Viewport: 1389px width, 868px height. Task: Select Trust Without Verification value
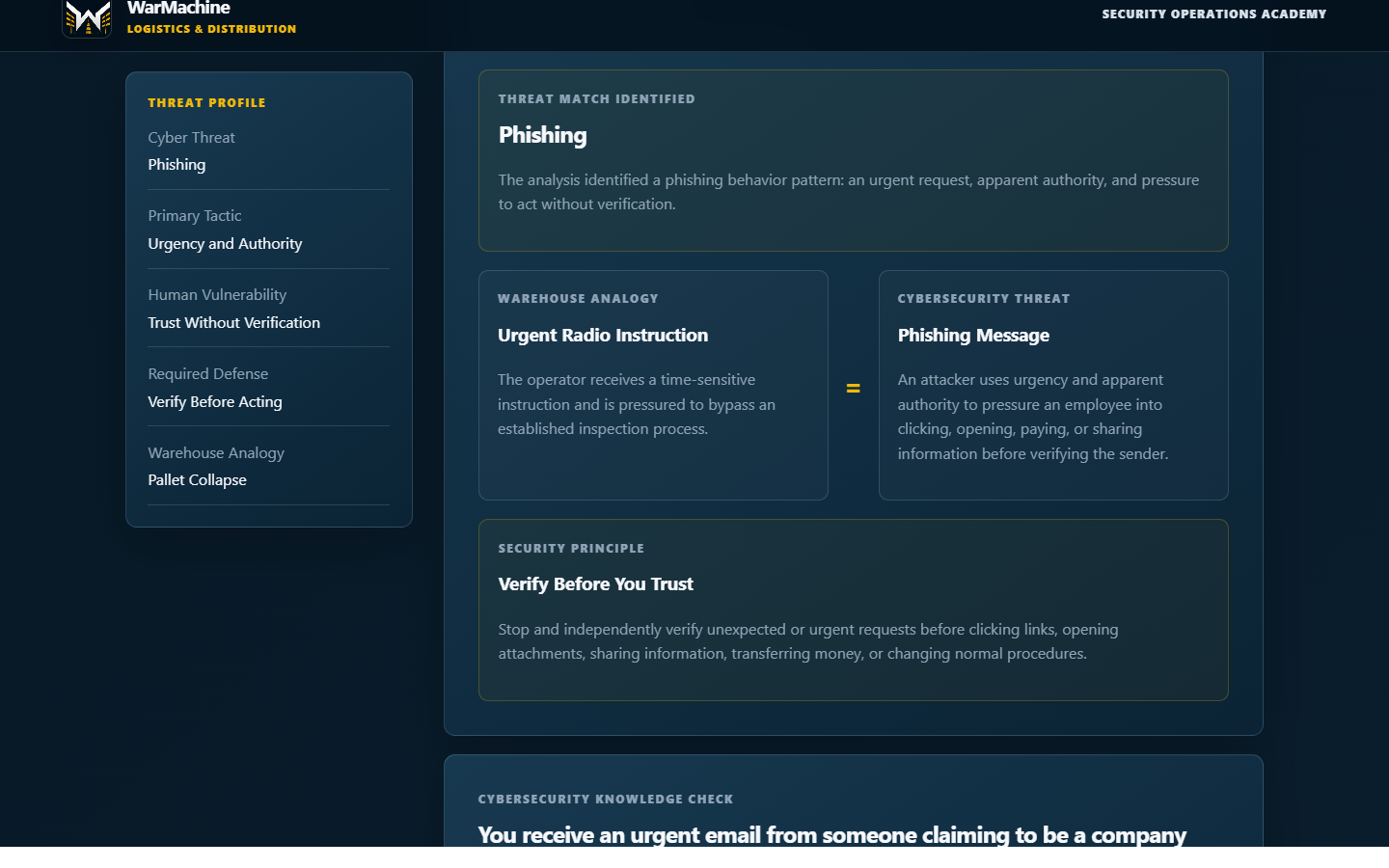coord(234,323)
